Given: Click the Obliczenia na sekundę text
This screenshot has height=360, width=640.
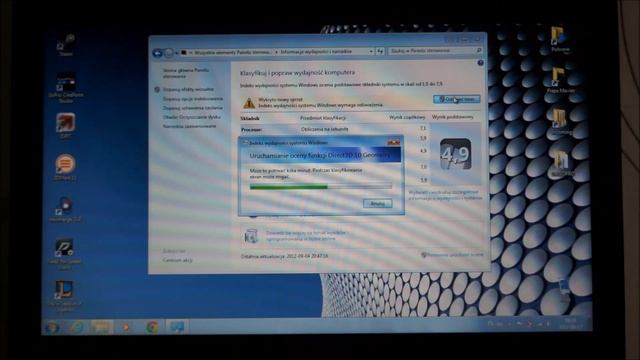Looking at the screenshot, I should point(324,129).
